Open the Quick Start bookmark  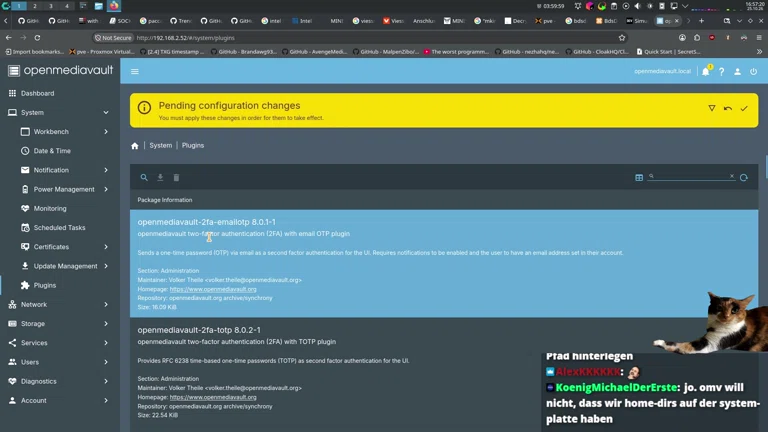[x=669, y=51]
